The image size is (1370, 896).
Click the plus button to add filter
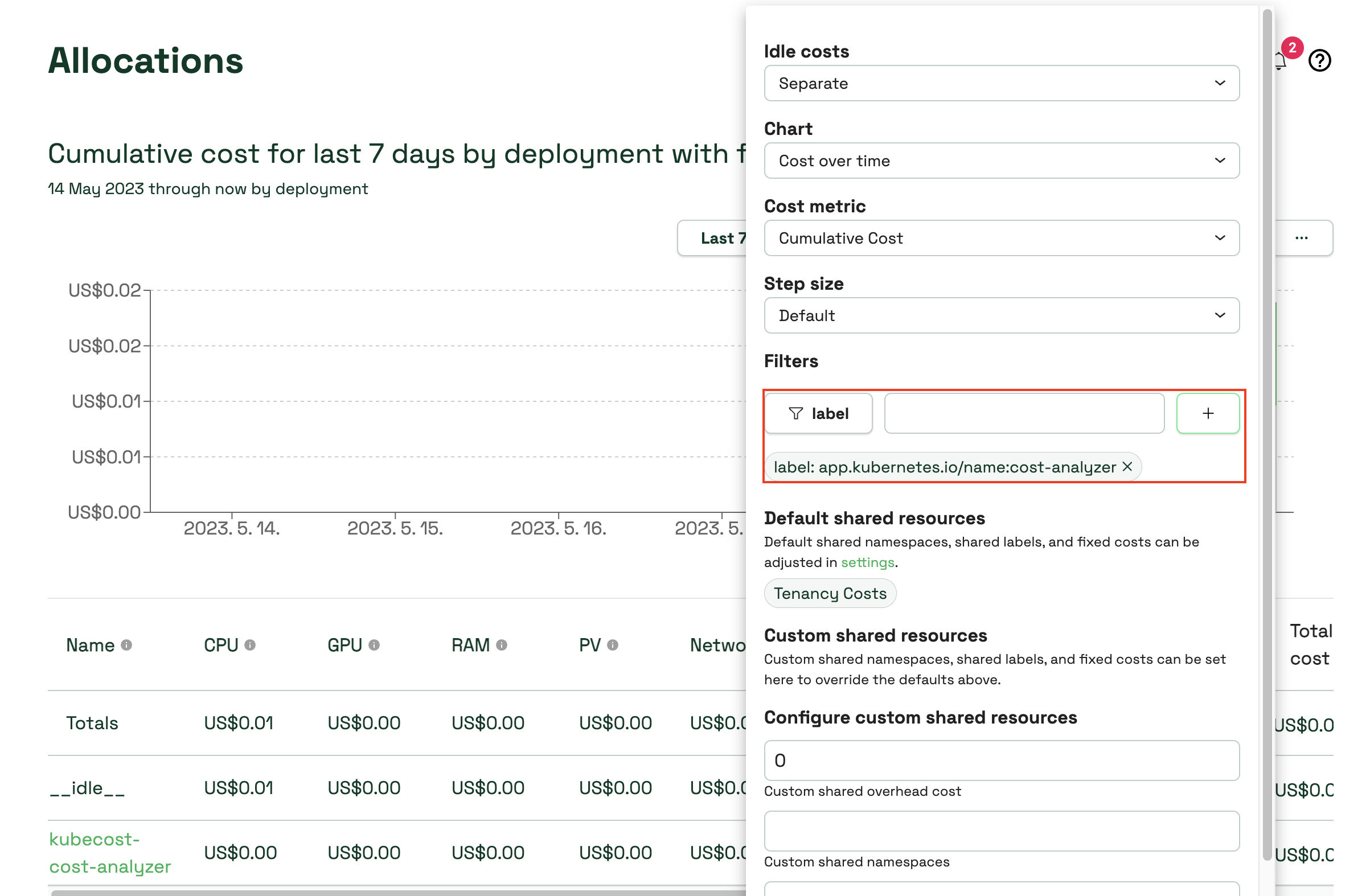pos(1207,413)
